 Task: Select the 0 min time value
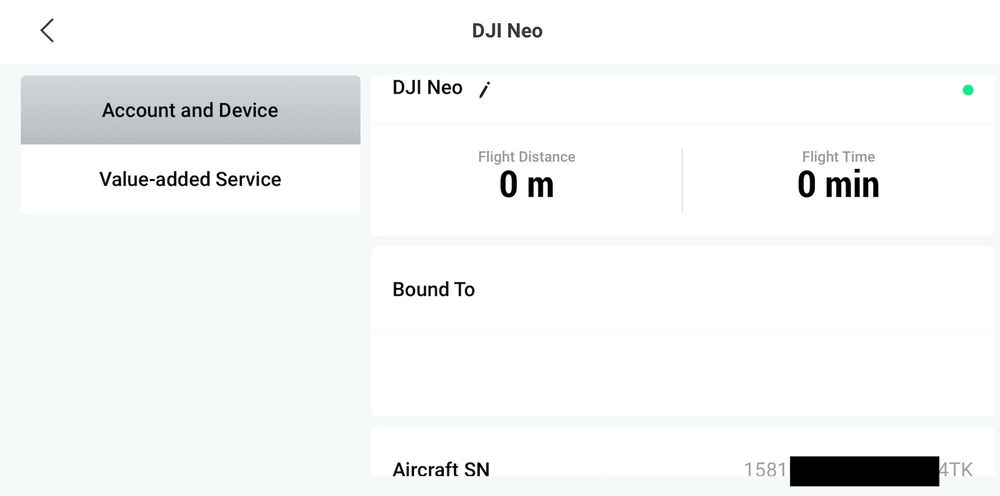(x=838, y=185)
